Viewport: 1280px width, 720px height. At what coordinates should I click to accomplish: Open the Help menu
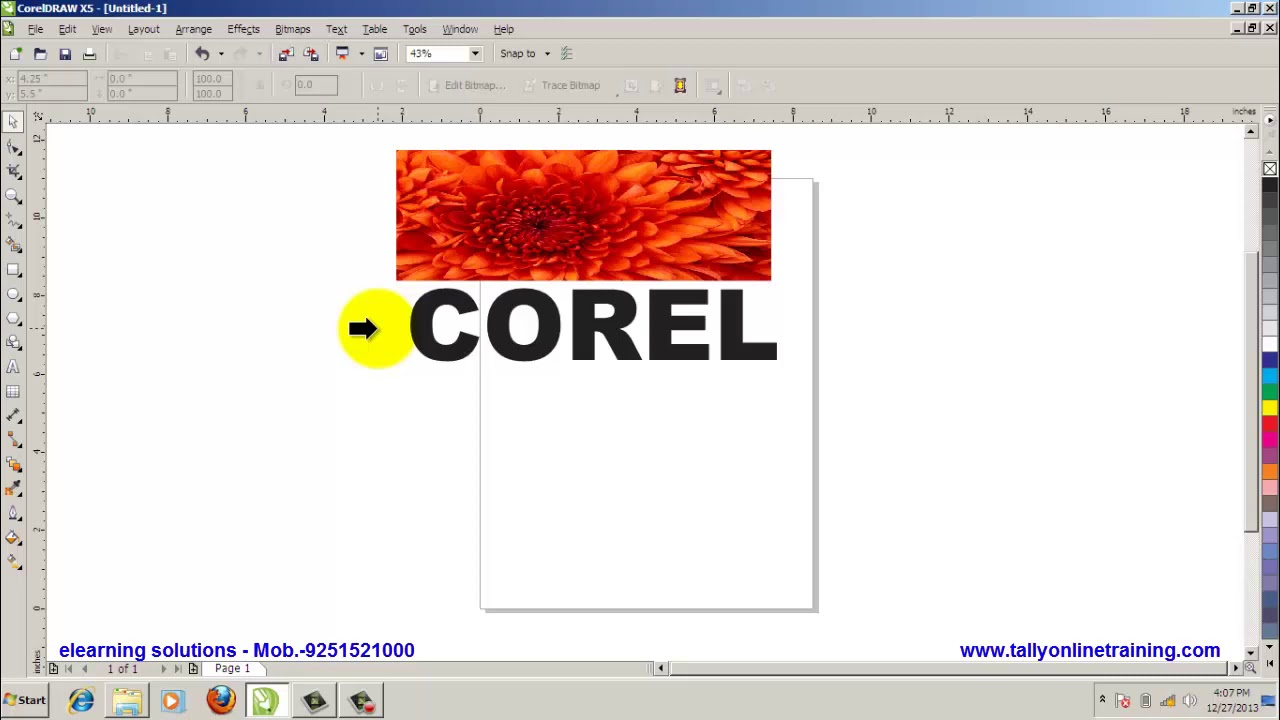pos(503,29)
